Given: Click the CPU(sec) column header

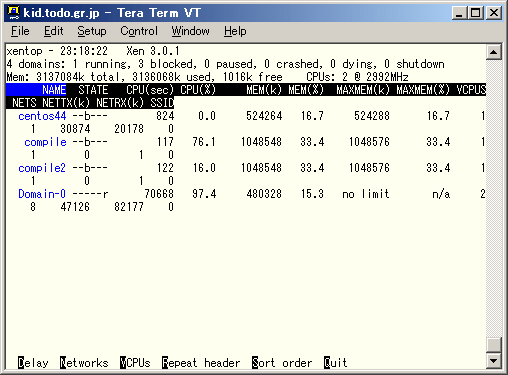Looking at the screenshot, I should point(150,90).
